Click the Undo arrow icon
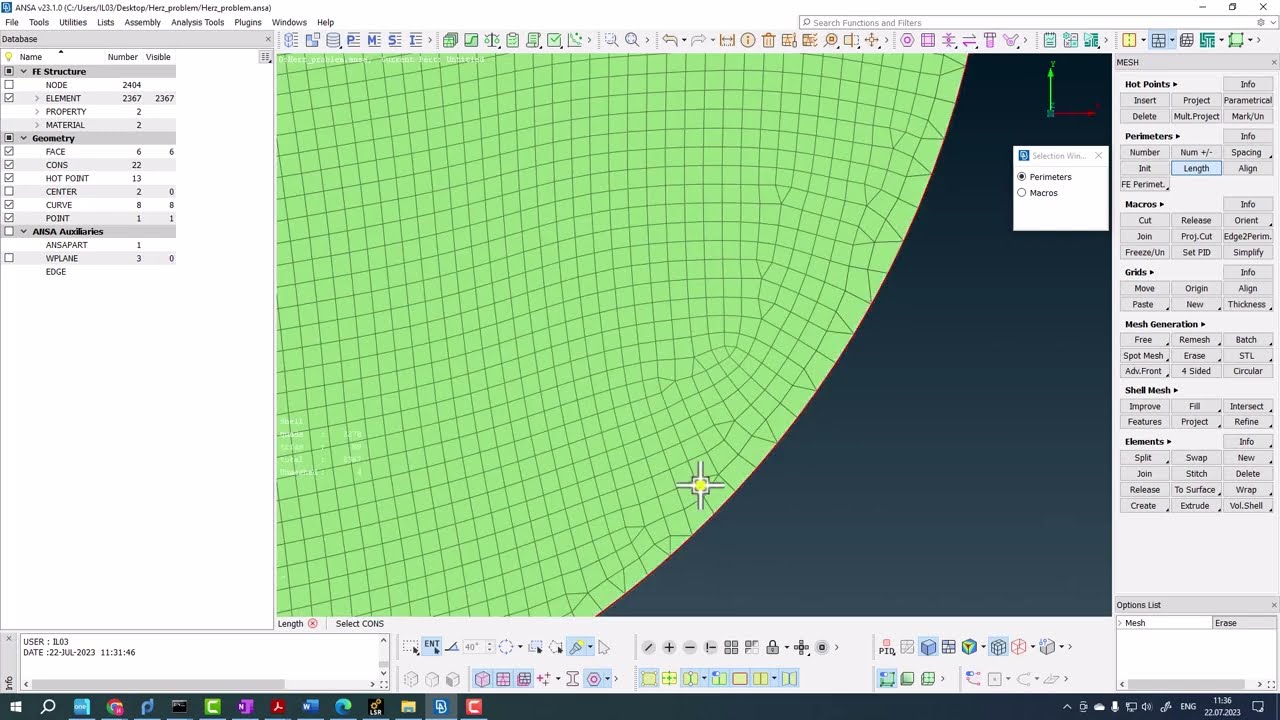 point(669,40)
